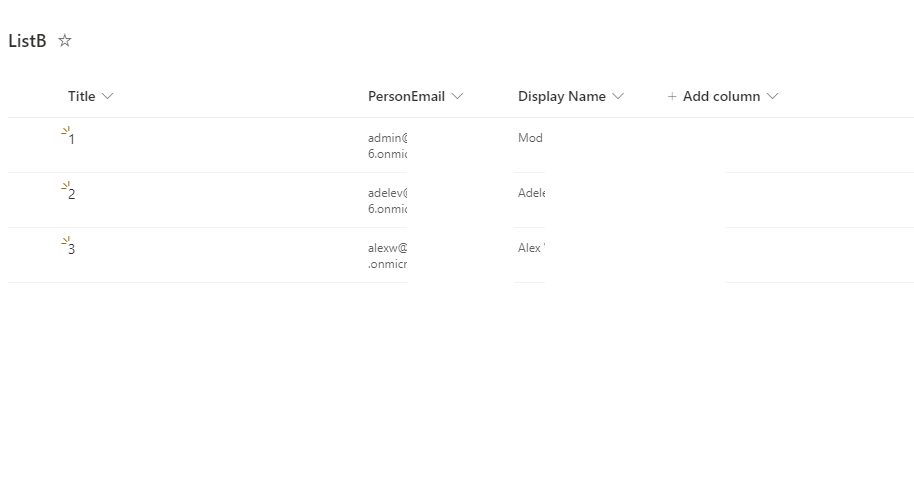Click the plus icon beside Add column
Screen dimensions: 914x492
pyautogui.click(x=672, y=96)
